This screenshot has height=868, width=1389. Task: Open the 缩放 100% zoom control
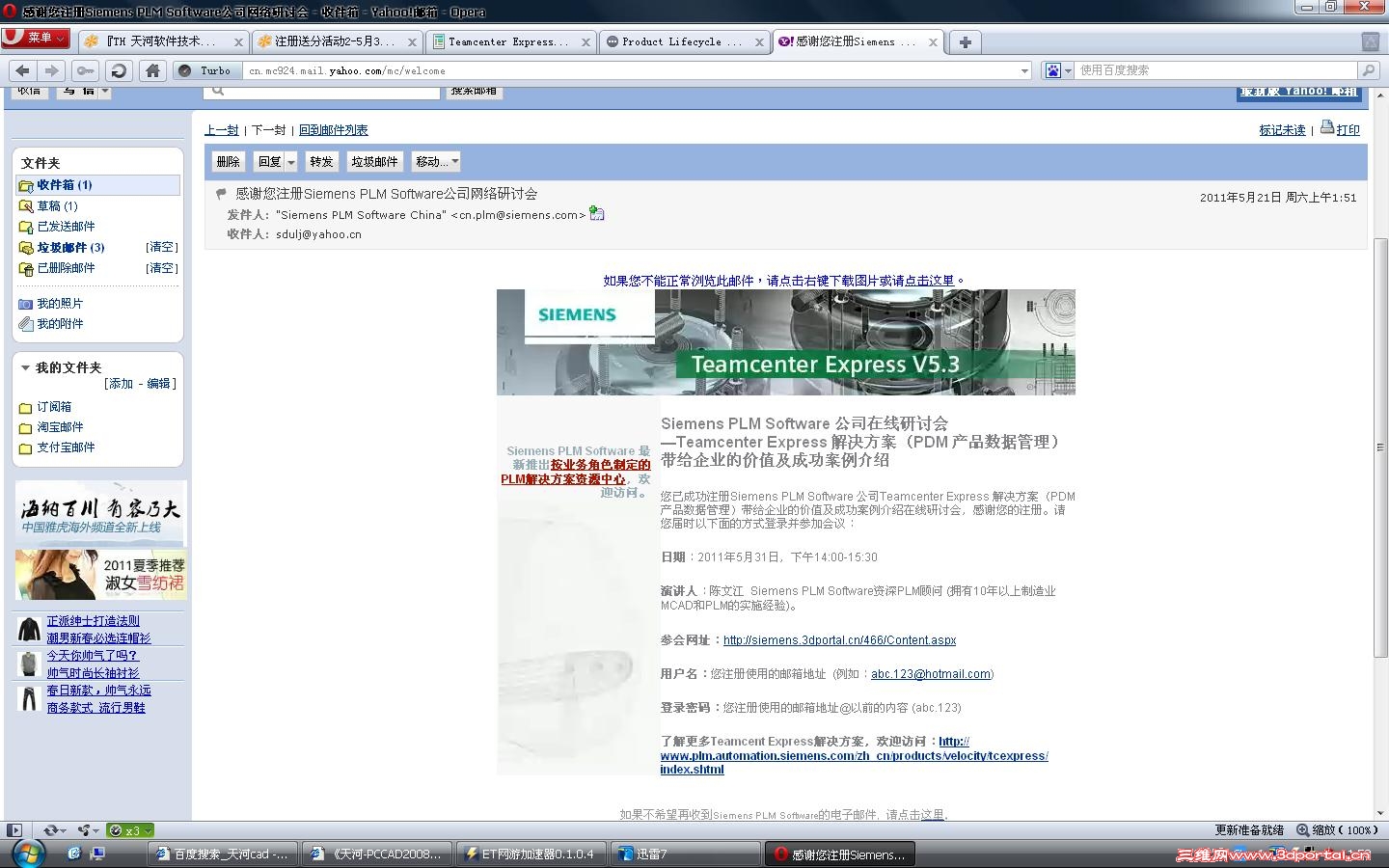[x=1337, y=830]
